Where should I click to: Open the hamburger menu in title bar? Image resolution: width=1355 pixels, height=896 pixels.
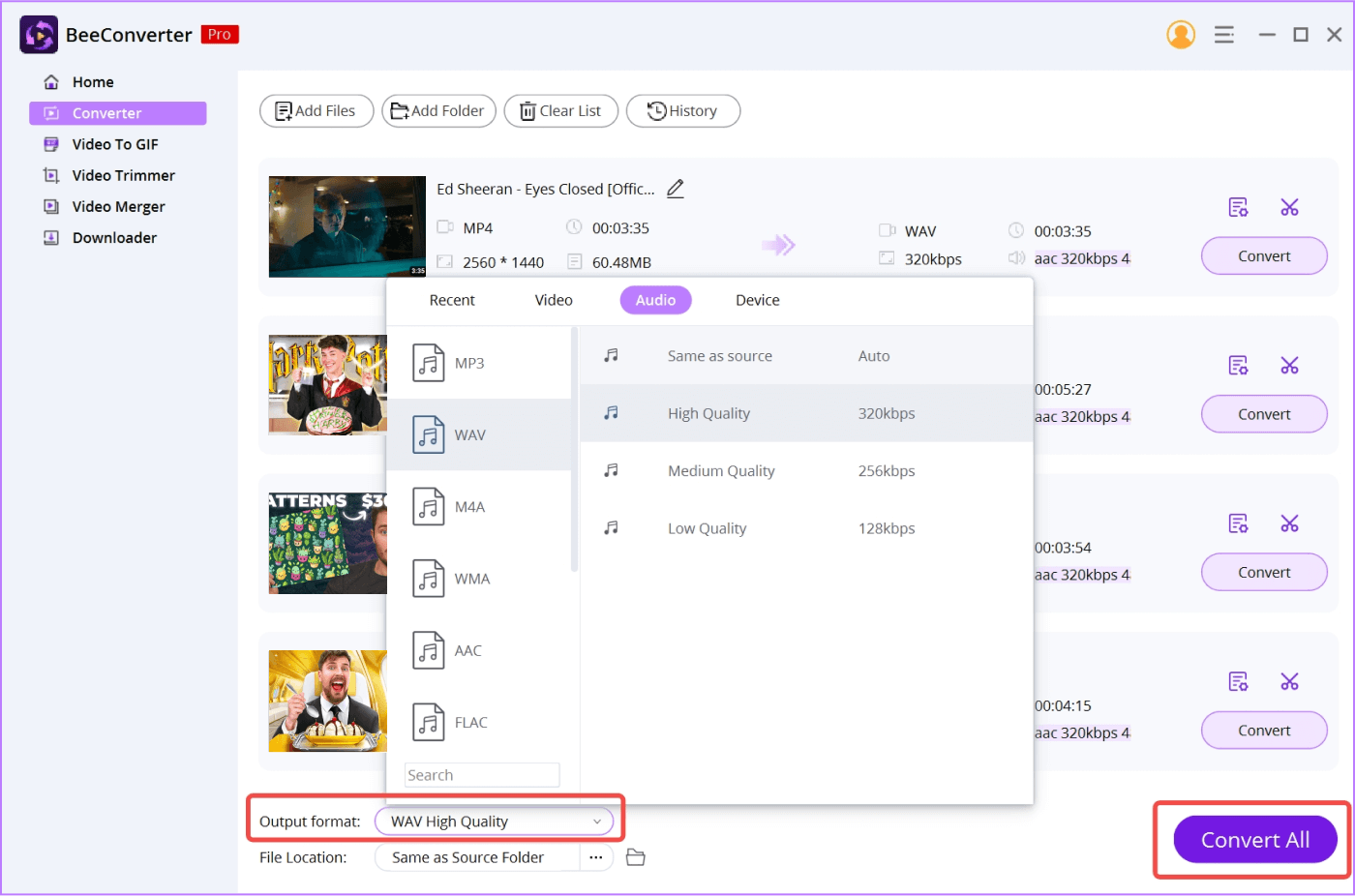click(1224, 35)
